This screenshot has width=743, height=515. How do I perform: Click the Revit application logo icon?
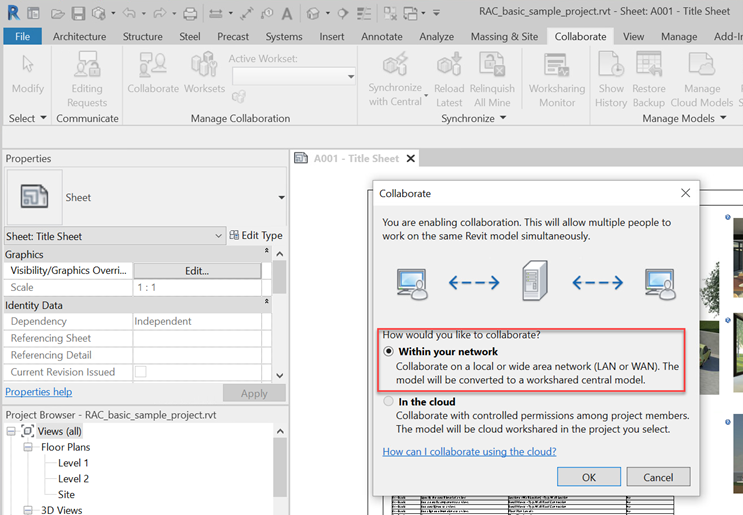[x=14, y=13]
